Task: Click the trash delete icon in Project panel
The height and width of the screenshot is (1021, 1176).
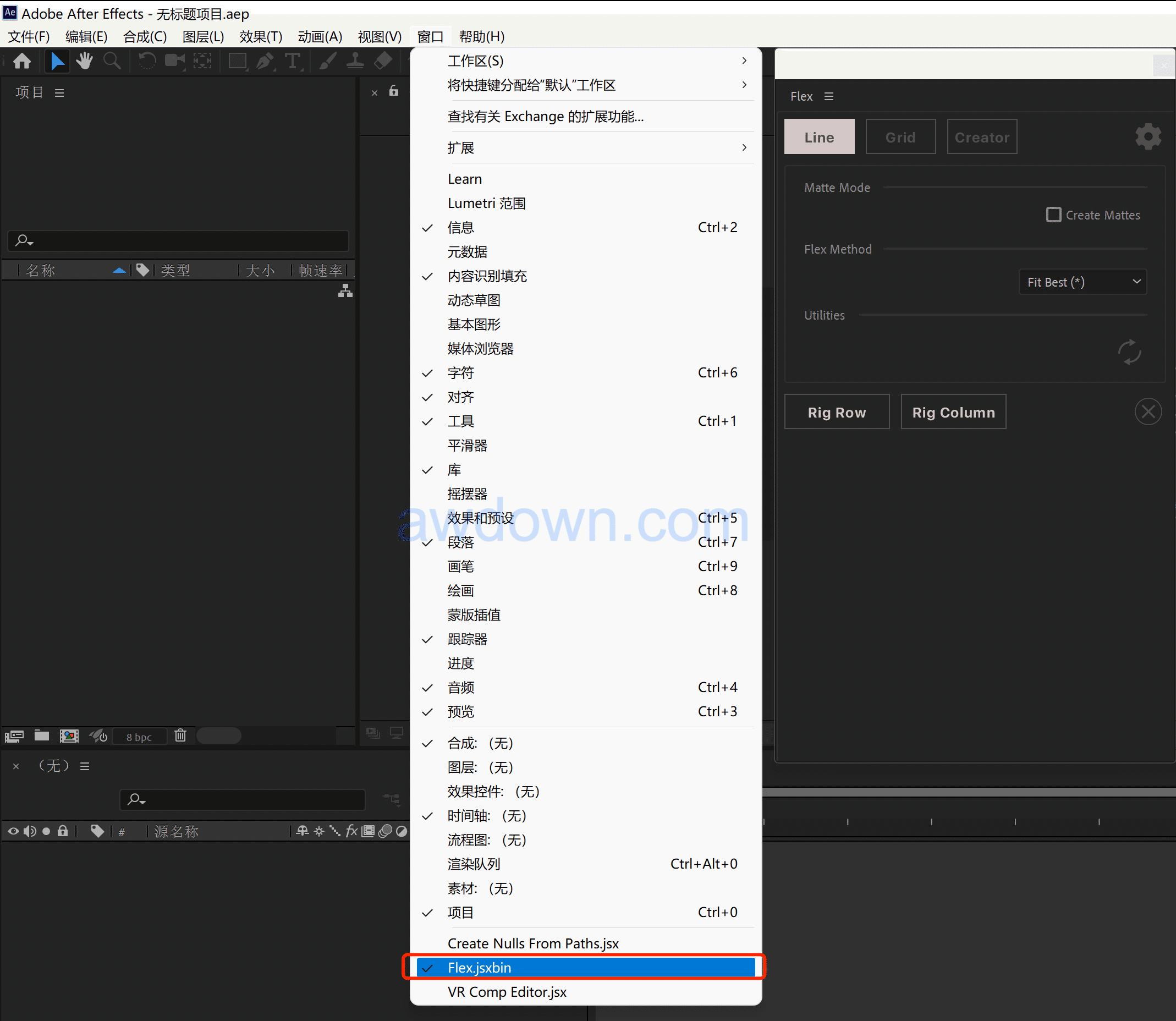Action: pos(180,735)
